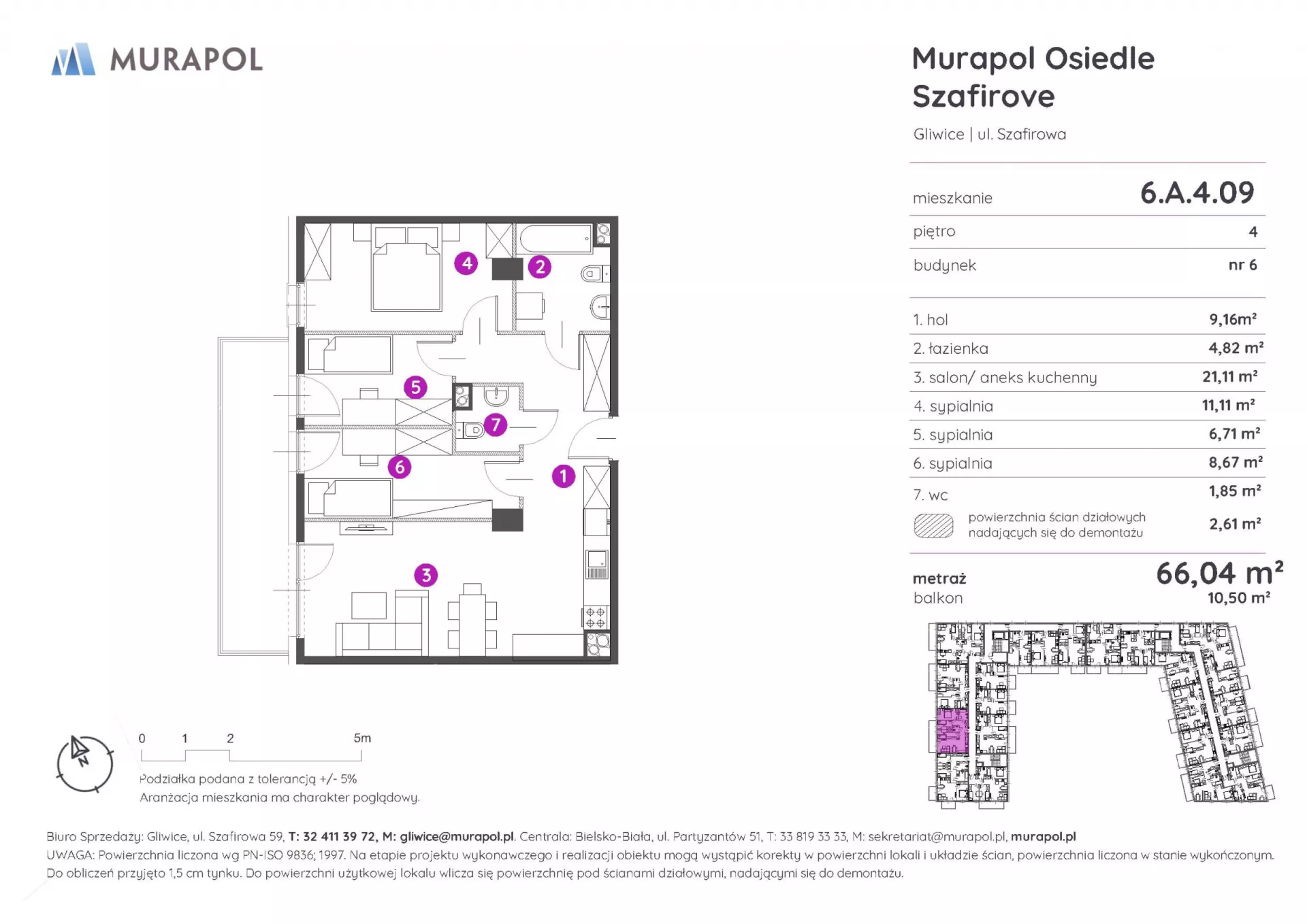1307x924 pixels.
Task: Click the "Podziałka podana z tolerancją +/- 5%" note
Action: [248, 779]
